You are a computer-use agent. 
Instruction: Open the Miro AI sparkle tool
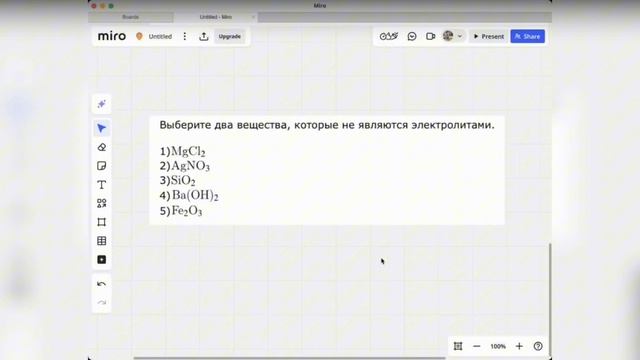(102, 104)
